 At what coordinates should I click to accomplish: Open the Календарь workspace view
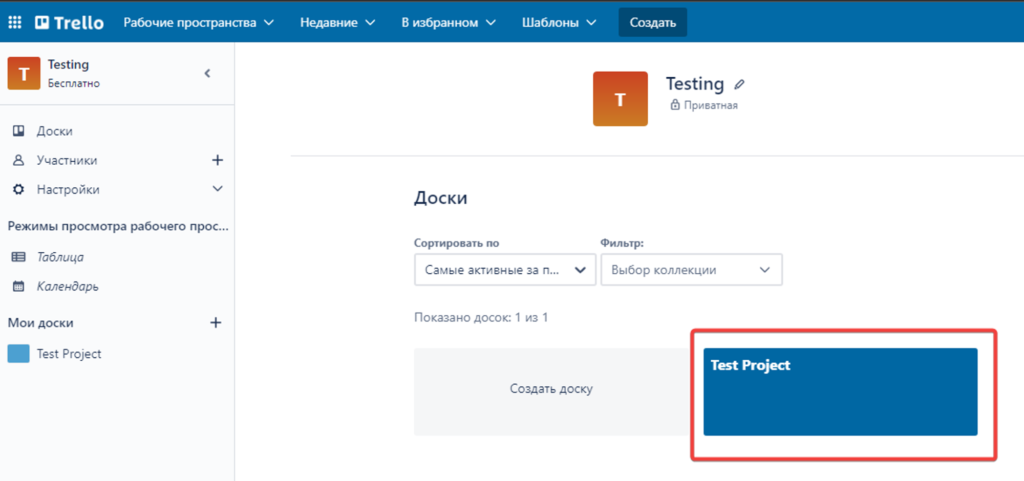point(67,286)
